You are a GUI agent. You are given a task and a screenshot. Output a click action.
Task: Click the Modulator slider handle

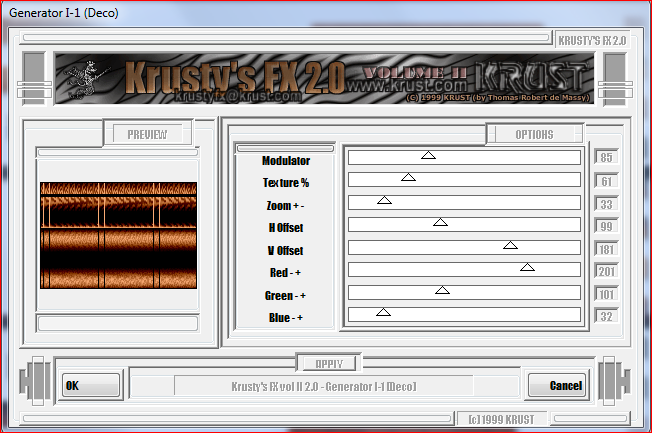tap(428, 156)
